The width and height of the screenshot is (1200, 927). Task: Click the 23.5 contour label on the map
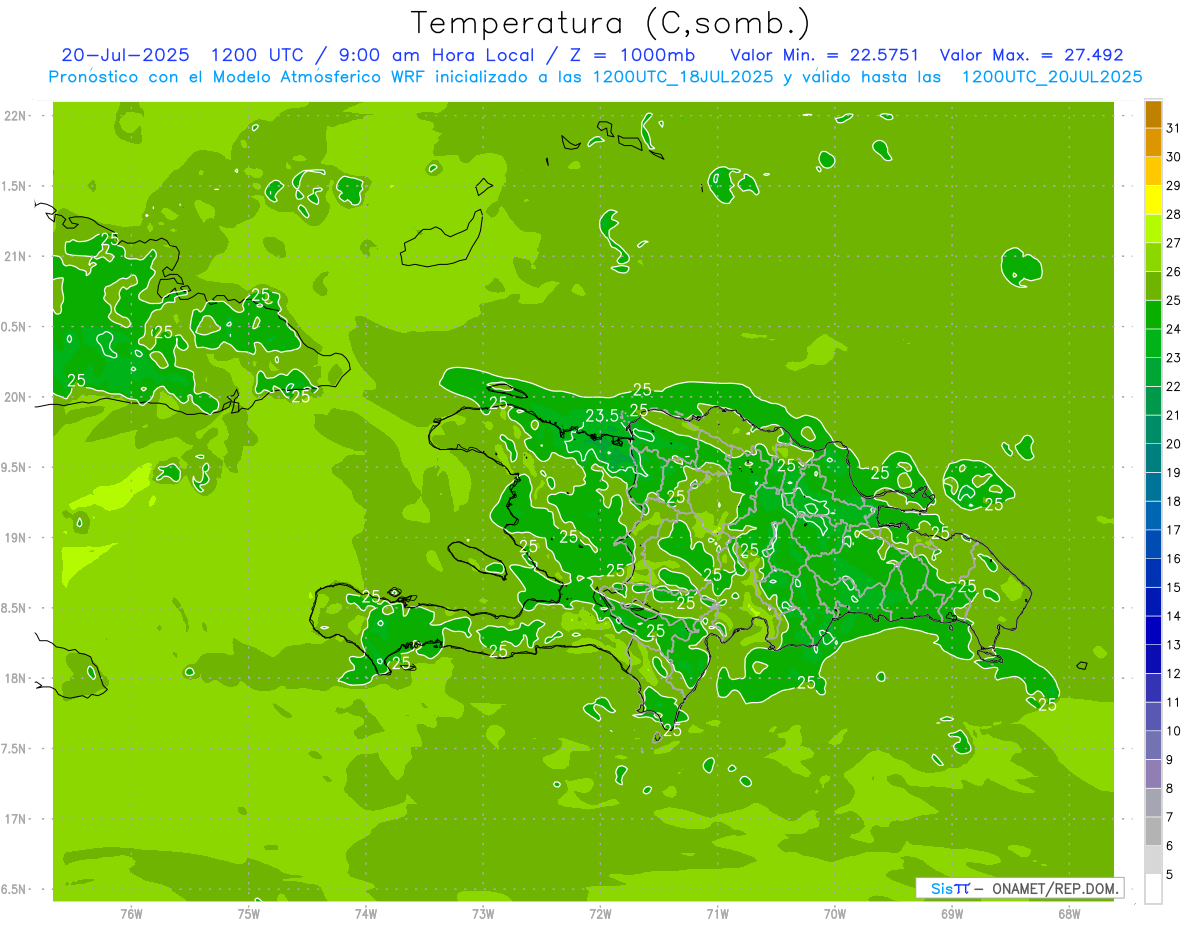[601, 415]
